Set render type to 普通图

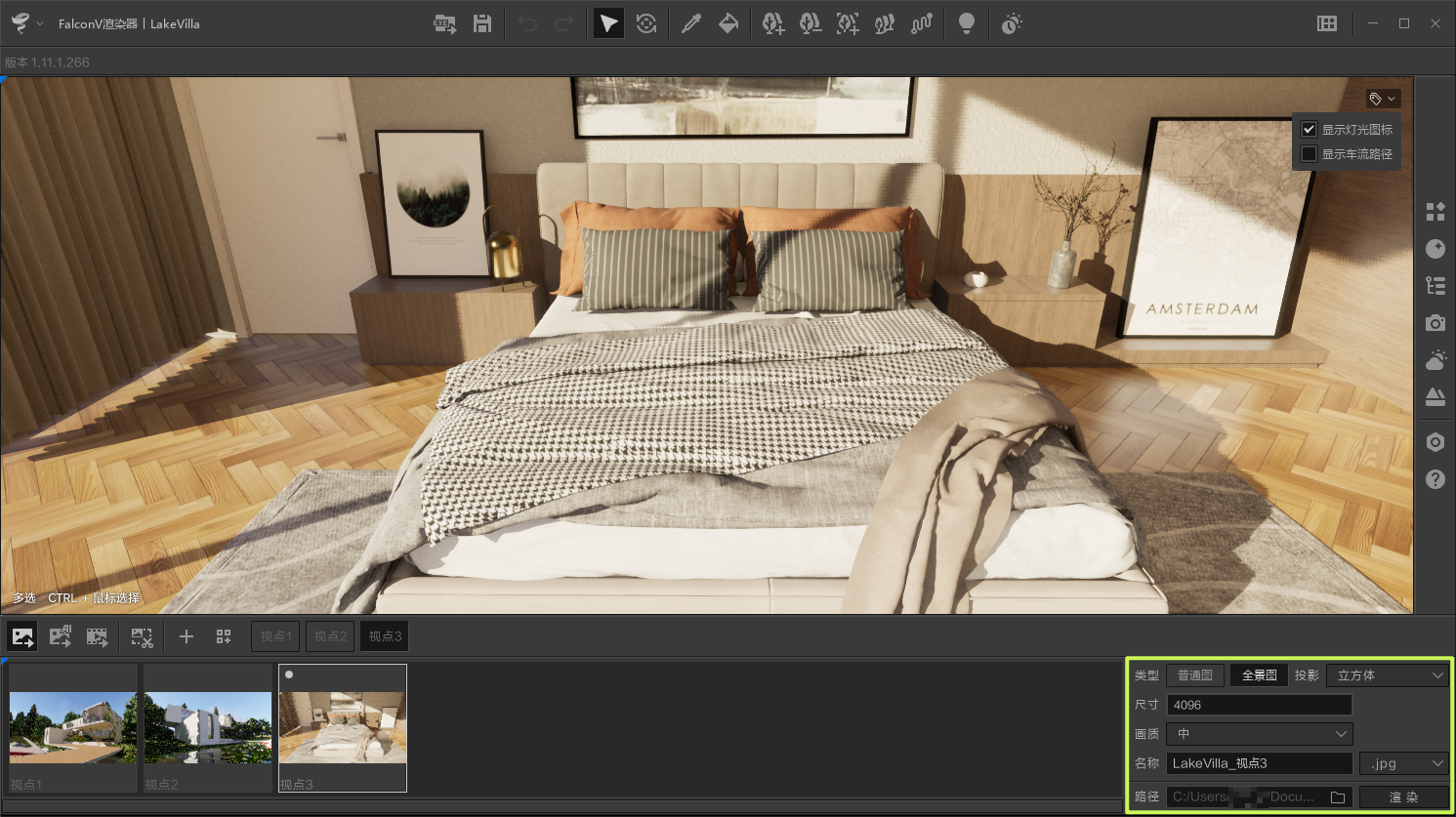click(x=1195, y=675)
